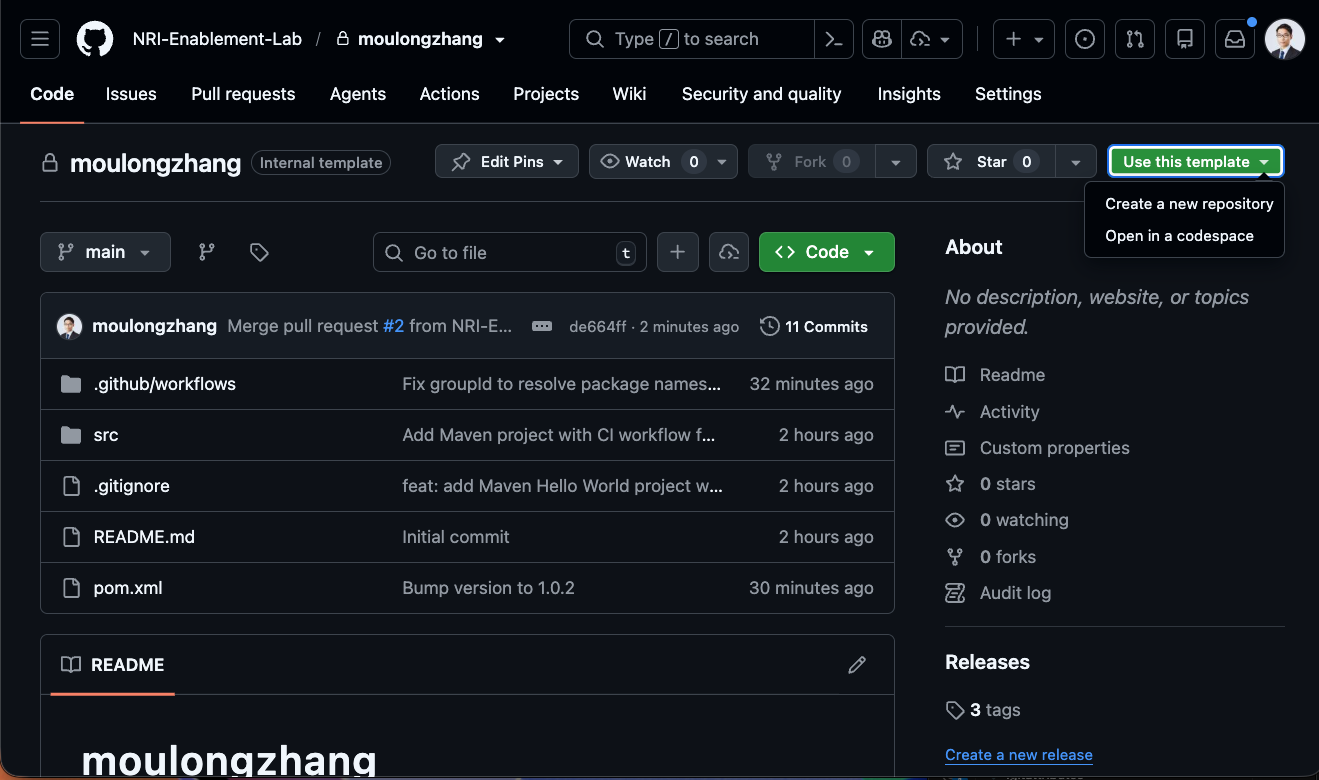1319x780 pixels.
Task: Open the command palette icon
Action: coord(833,39)
